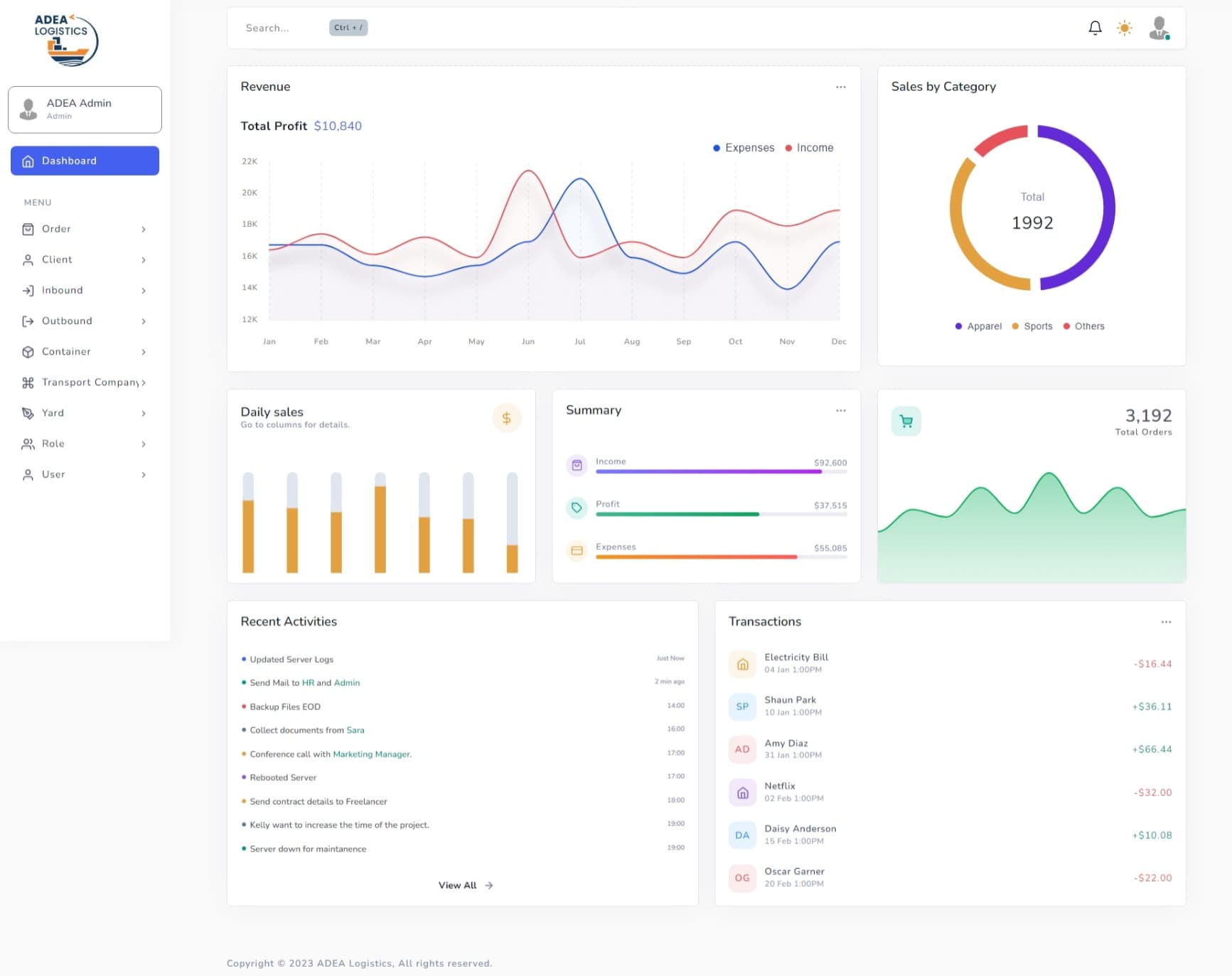The height and width of the screenshot is (976, 1232).
Task: Open the Revenue card three-dot menu
Action: pos(840,87)
